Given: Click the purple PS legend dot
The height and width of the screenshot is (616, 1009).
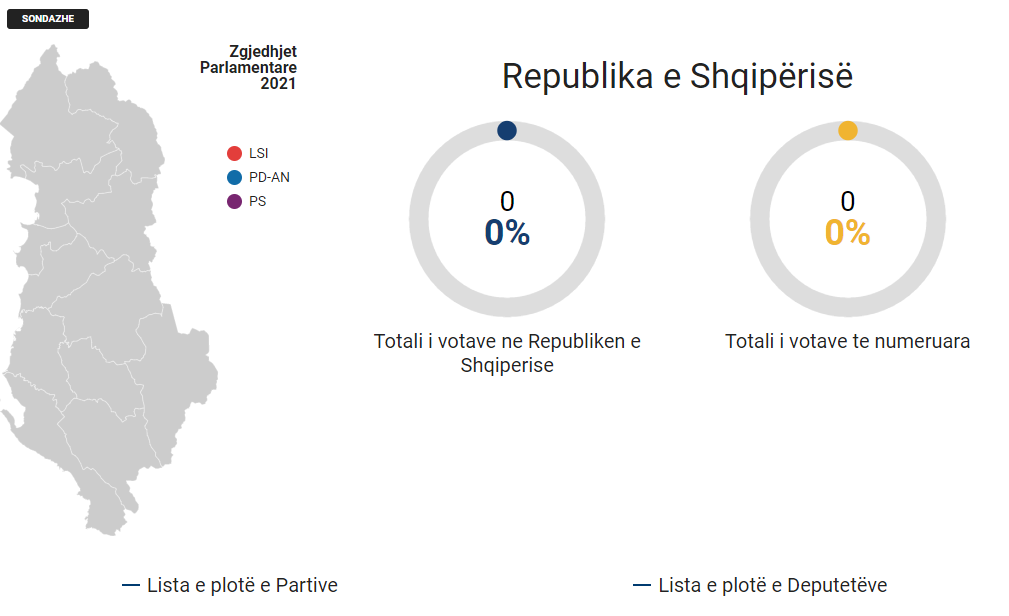Looking at the screenshot, I should coord(234,201).
